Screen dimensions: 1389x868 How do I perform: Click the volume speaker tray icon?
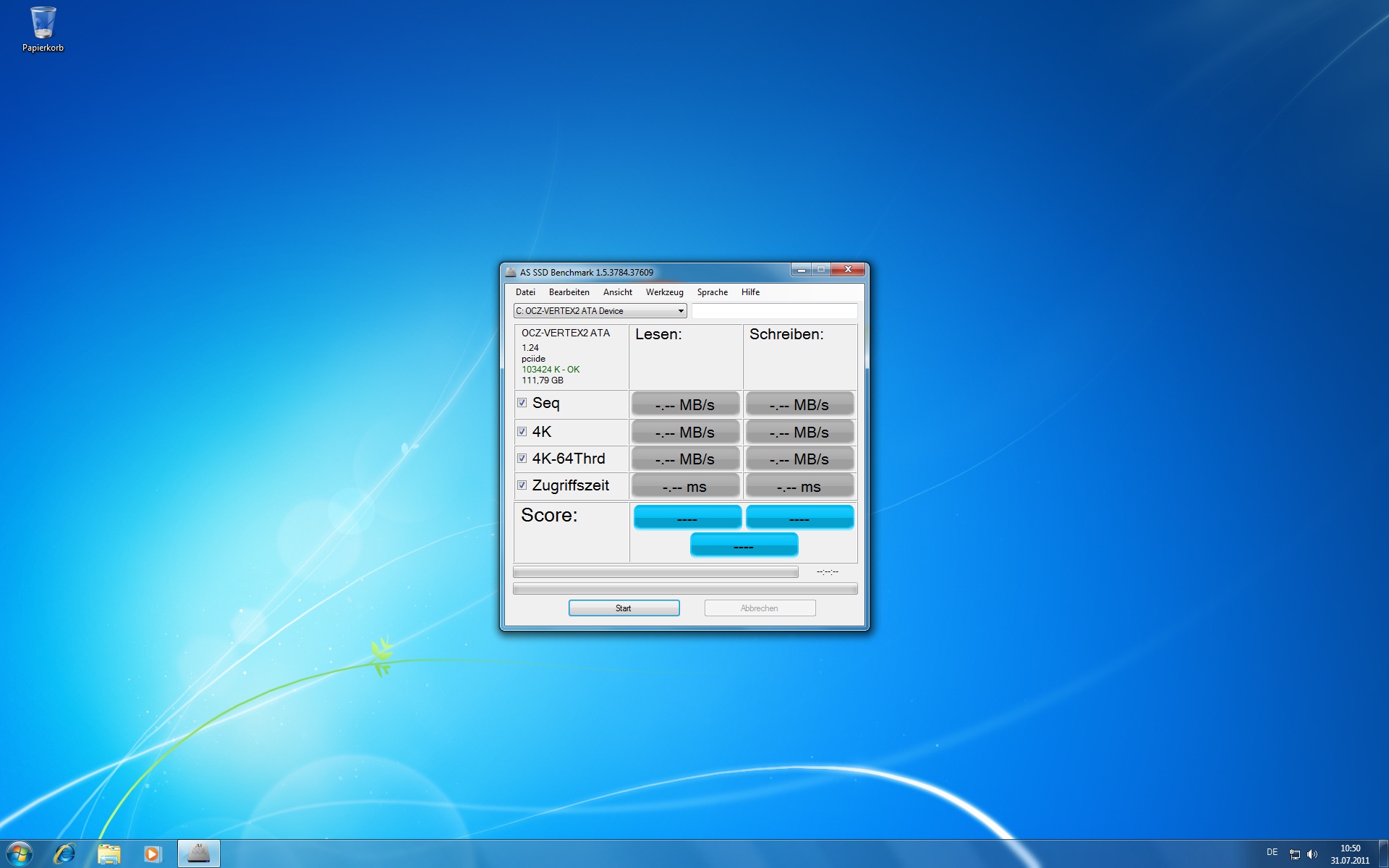[x=1312, y=854]
